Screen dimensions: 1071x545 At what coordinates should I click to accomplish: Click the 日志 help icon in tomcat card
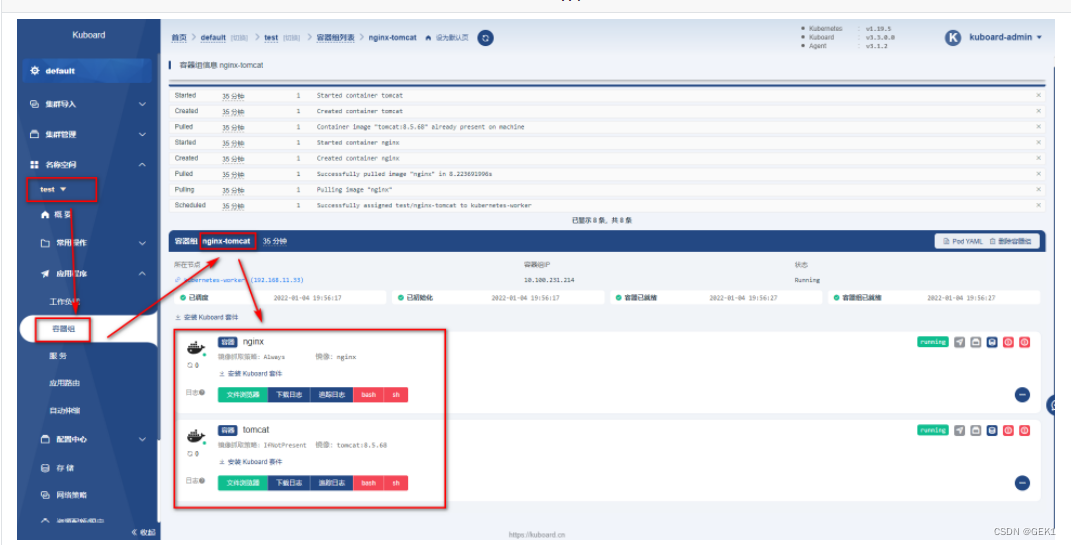202,481
